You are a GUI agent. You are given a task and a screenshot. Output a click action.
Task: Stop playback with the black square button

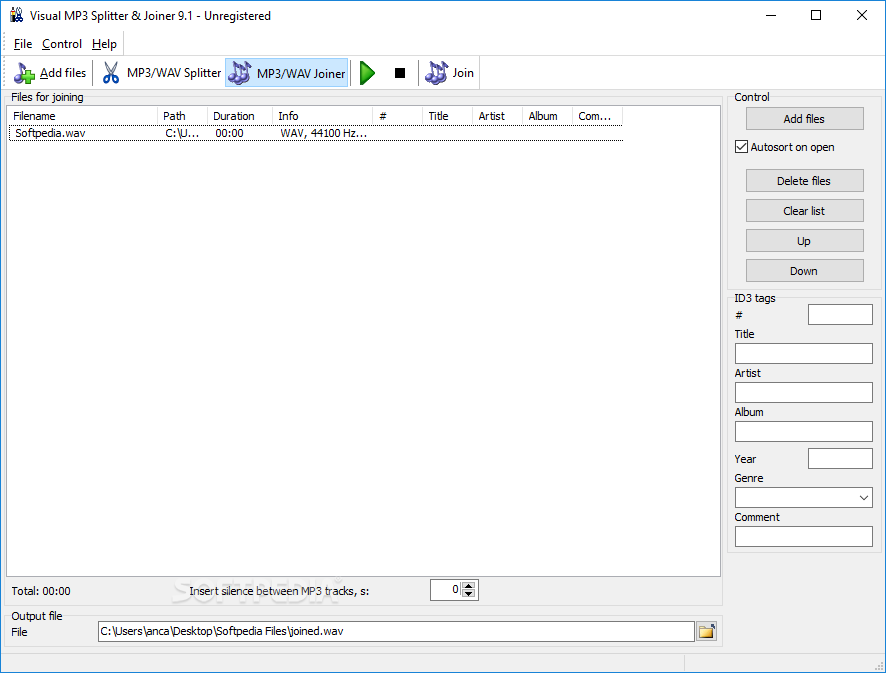pyautogui.click(x=399, y=73)
